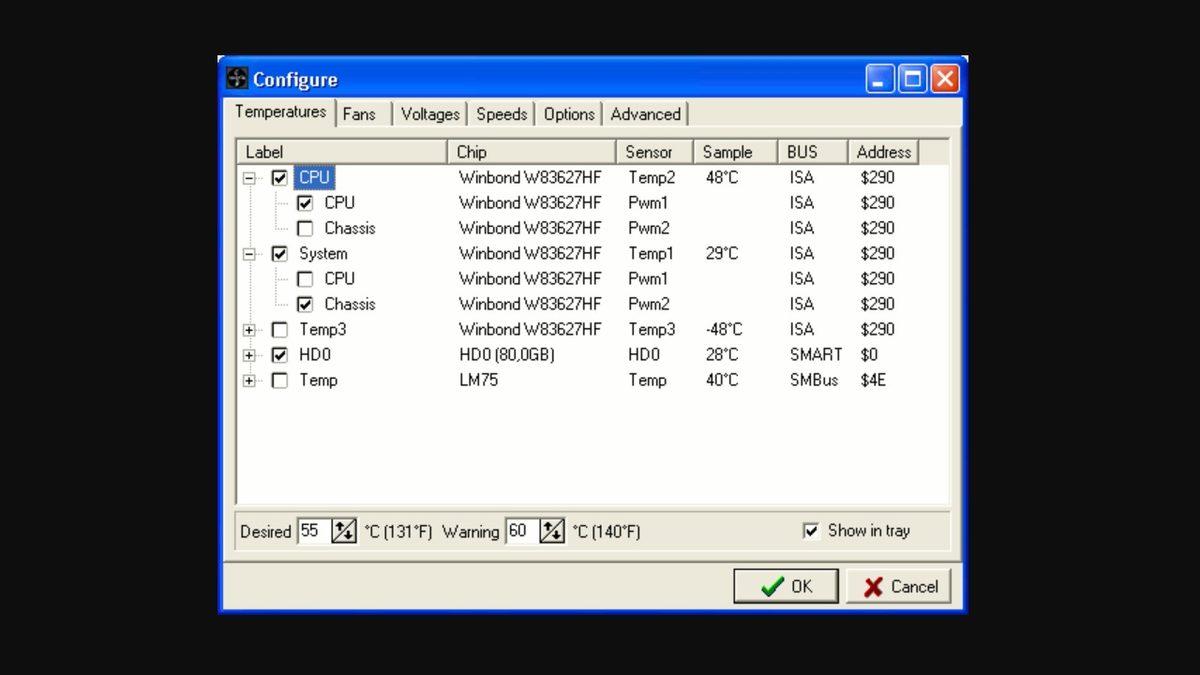The height and width of the screenshot is (675, 1200).
Task: Collapse the top CPU tree node
Action: [249, 178]
